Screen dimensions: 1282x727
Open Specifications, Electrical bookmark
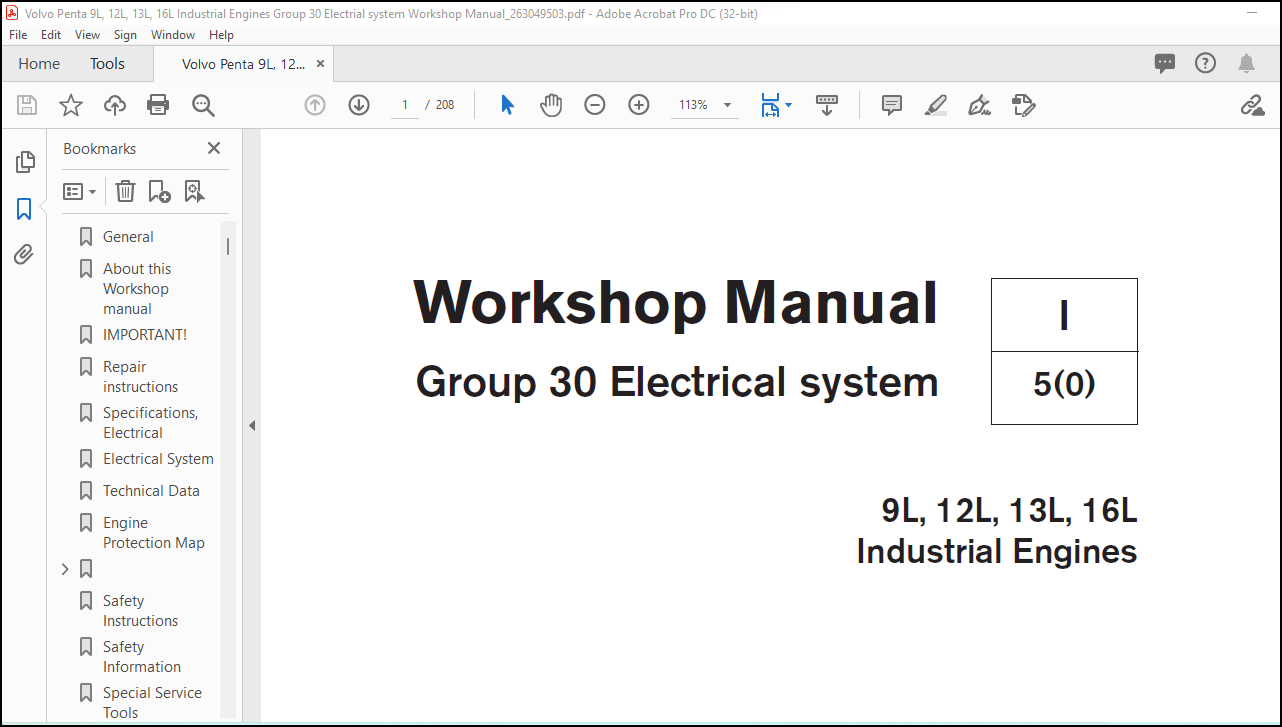[150, 423]
